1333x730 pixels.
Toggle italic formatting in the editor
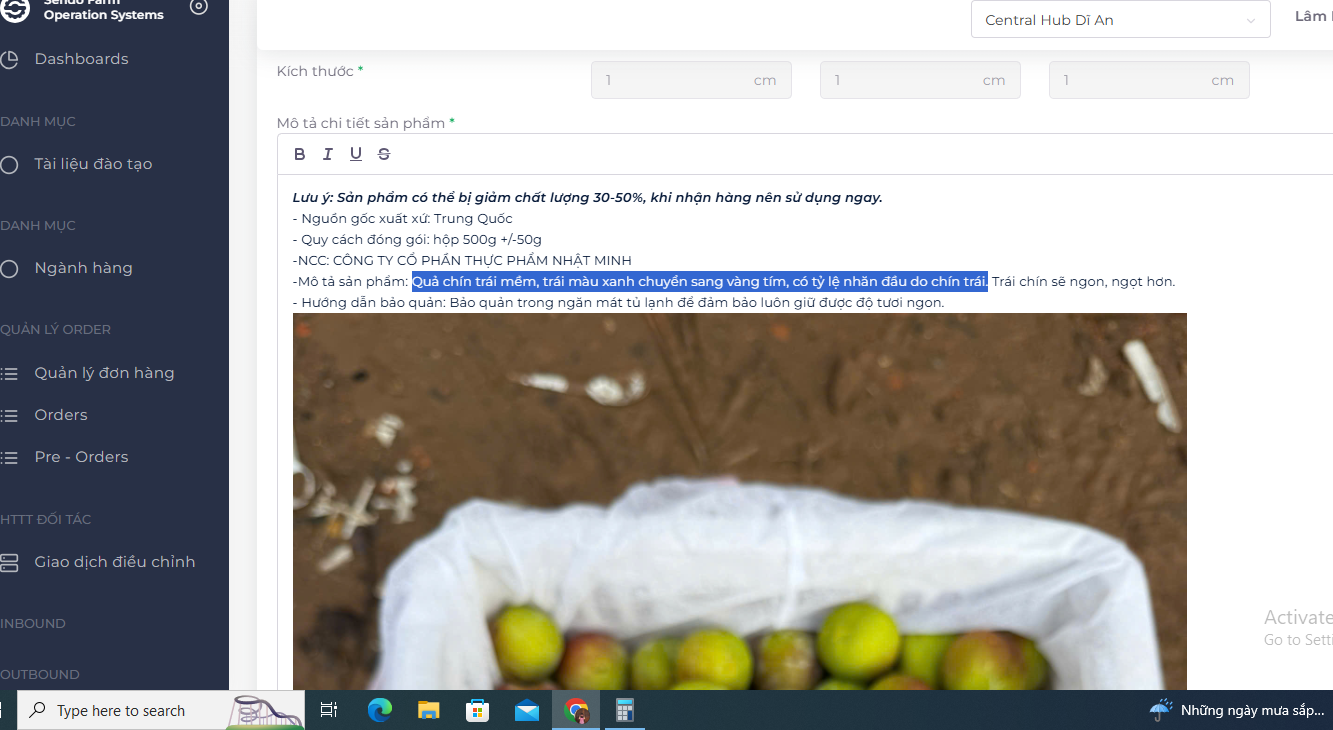327,154
